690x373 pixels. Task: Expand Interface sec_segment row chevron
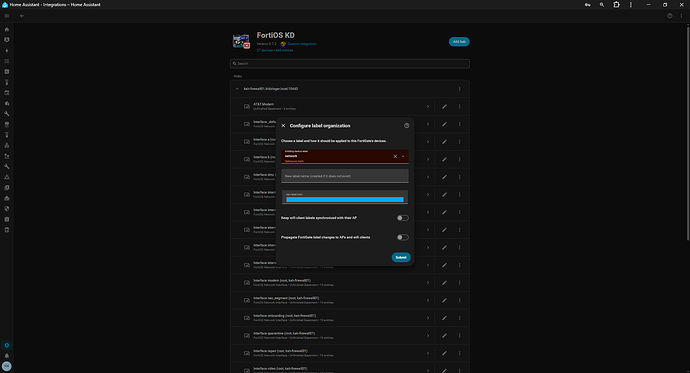click(x=428, y=300)
